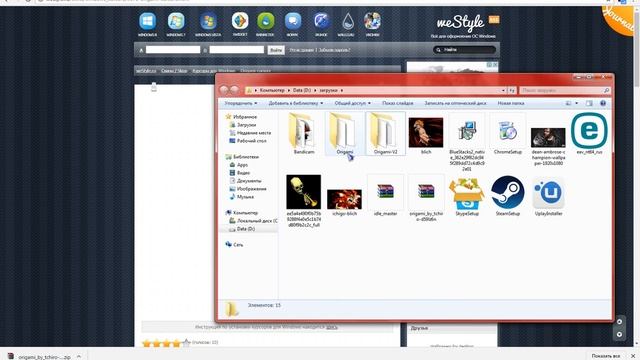640x360 pixels.
Task: Click Забыли пароль link
Action: point(334,50)
